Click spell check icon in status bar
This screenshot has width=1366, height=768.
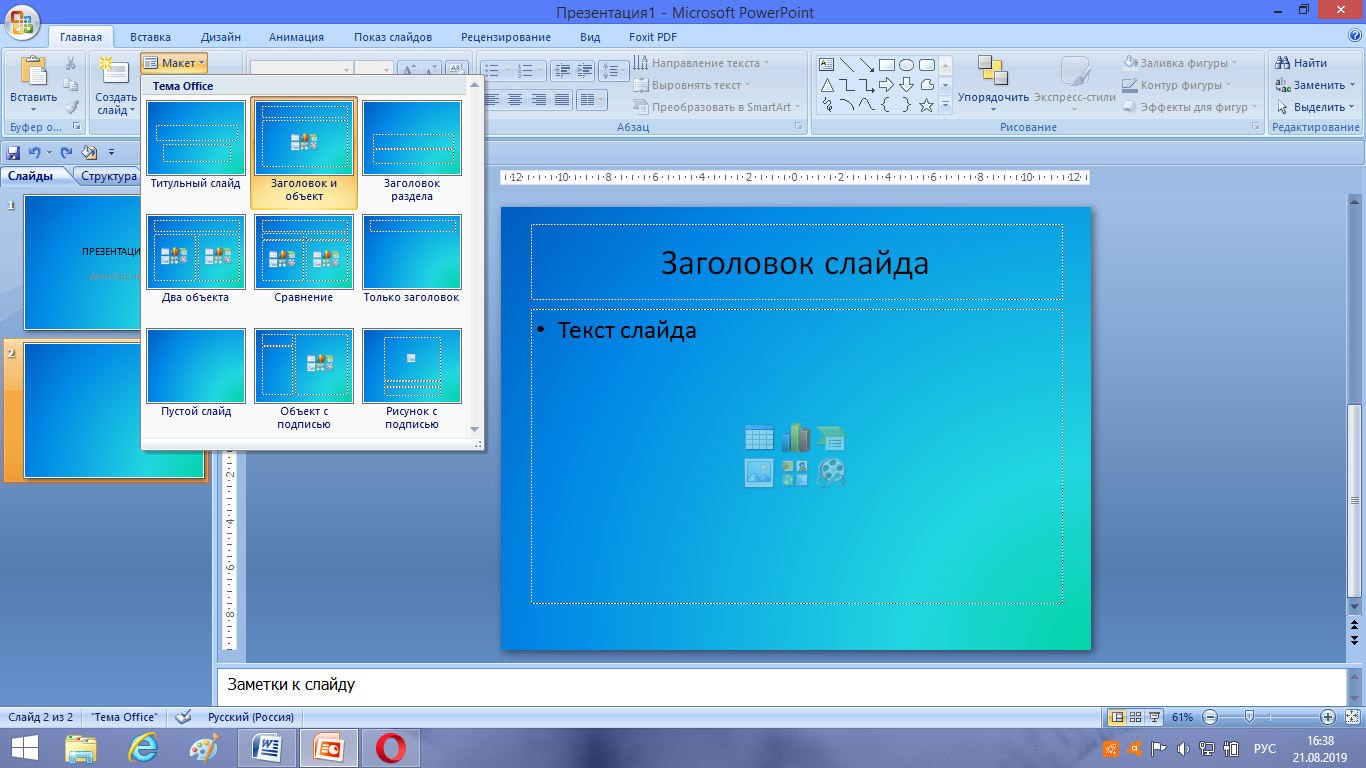pyautogui.click(x=183, y=717)
